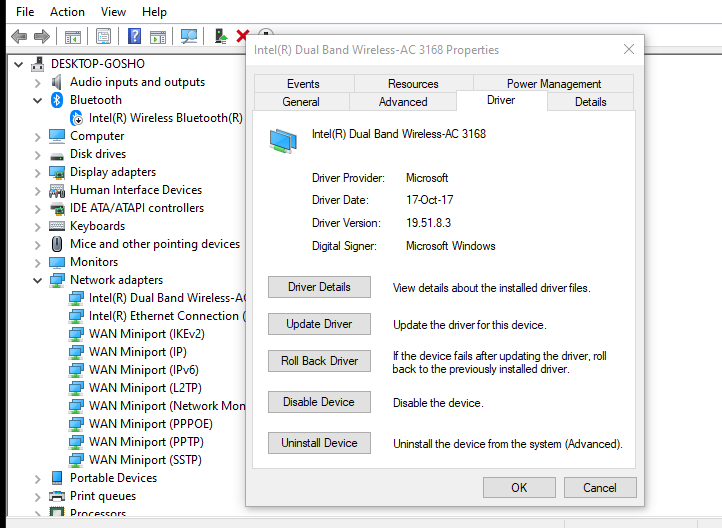The height and width of the screenshot is (528, 722).
Task: Open the File menu
Action: tap(25, 12)
